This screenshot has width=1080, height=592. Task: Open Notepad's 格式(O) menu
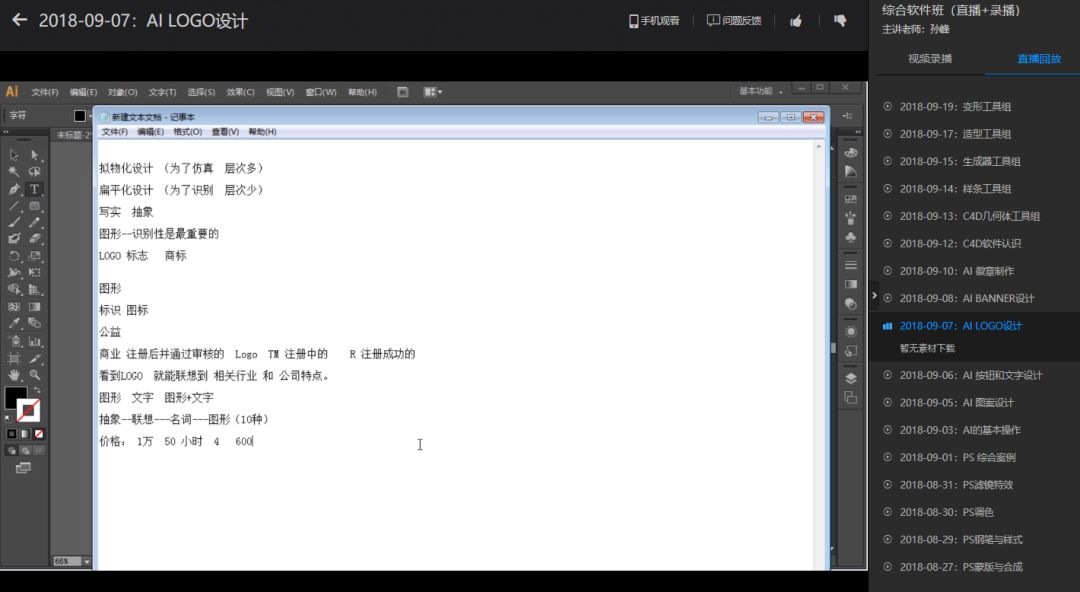tap(187, 132)
